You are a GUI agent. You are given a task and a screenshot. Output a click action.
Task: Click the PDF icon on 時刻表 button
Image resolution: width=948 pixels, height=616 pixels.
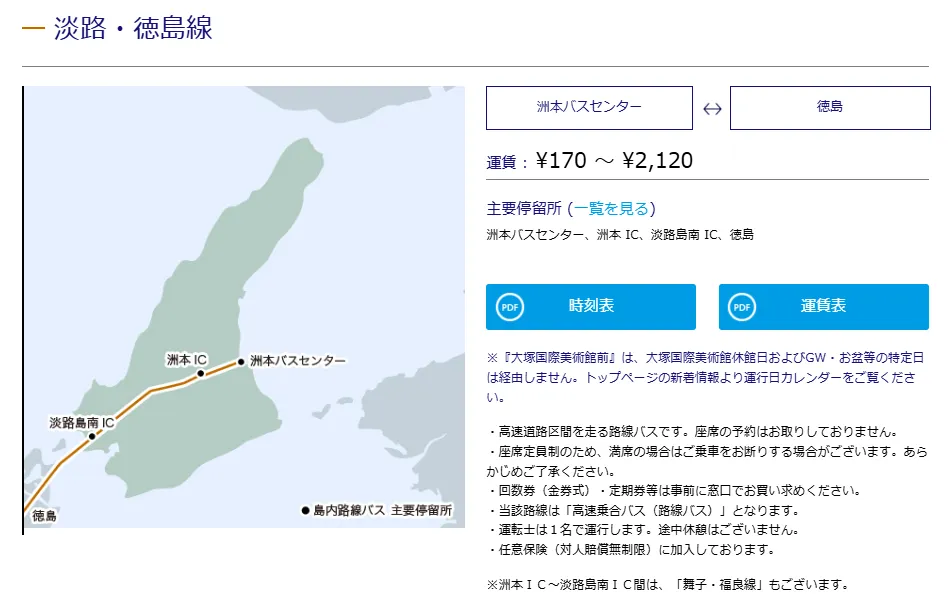[x=510, y=307]
